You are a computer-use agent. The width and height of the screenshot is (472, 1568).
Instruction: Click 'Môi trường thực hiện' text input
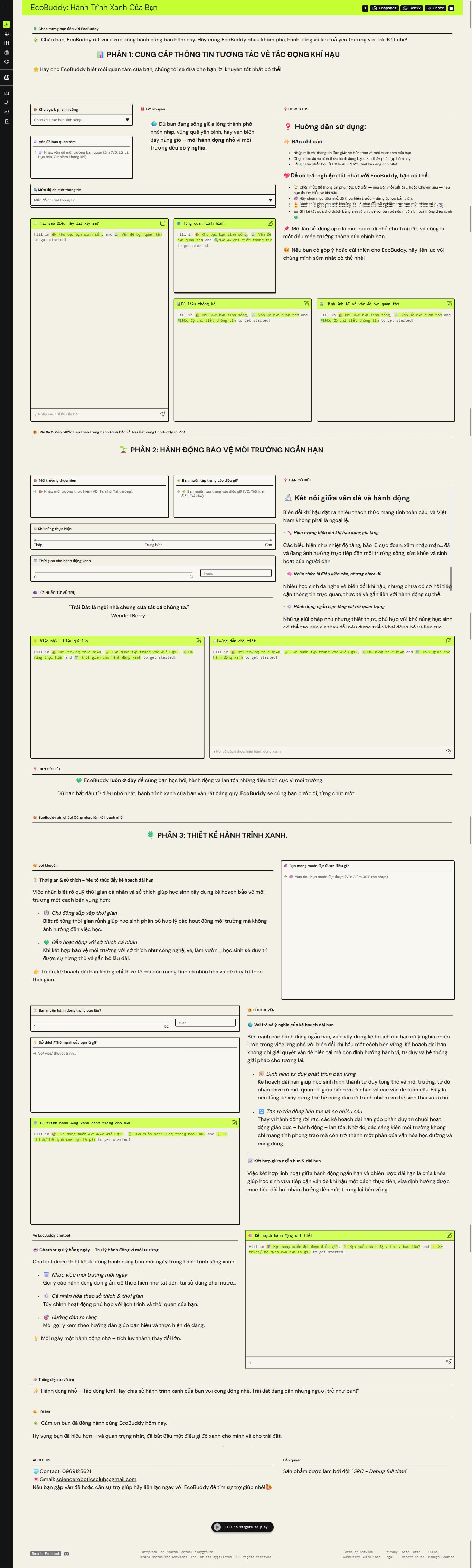[x=99, y=503]
